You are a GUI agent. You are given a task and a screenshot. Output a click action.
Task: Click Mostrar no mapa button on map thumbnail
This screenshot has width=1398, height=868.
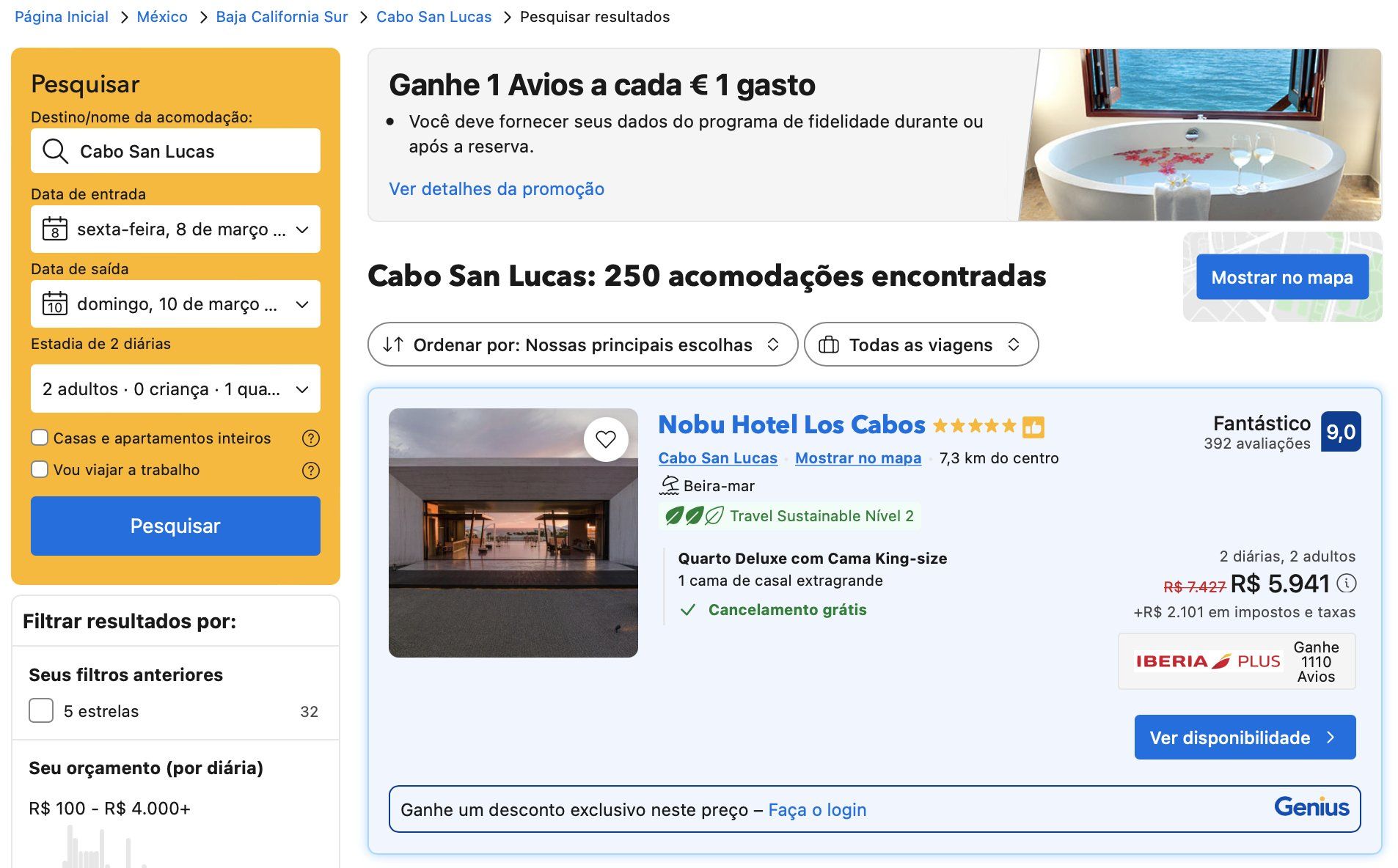point(1282,277)
